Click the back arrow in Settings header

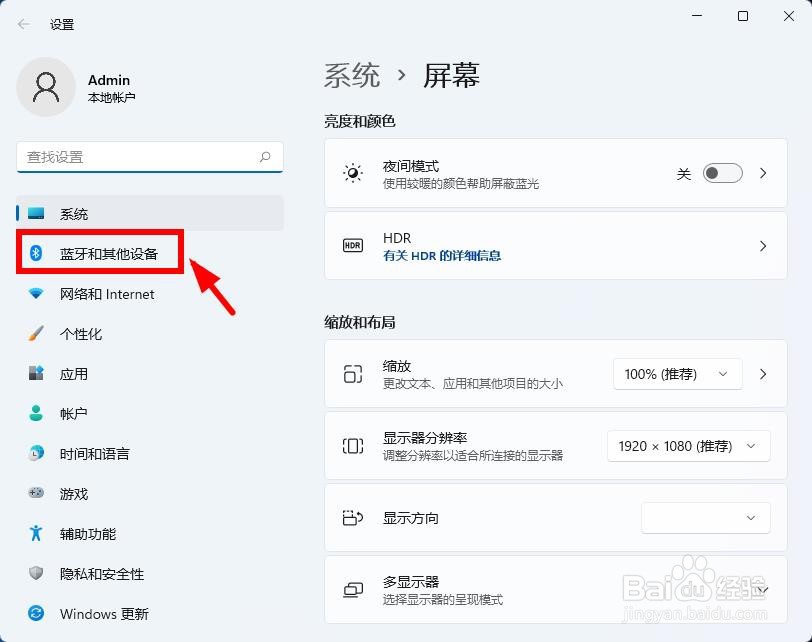(x=24, y=24)
